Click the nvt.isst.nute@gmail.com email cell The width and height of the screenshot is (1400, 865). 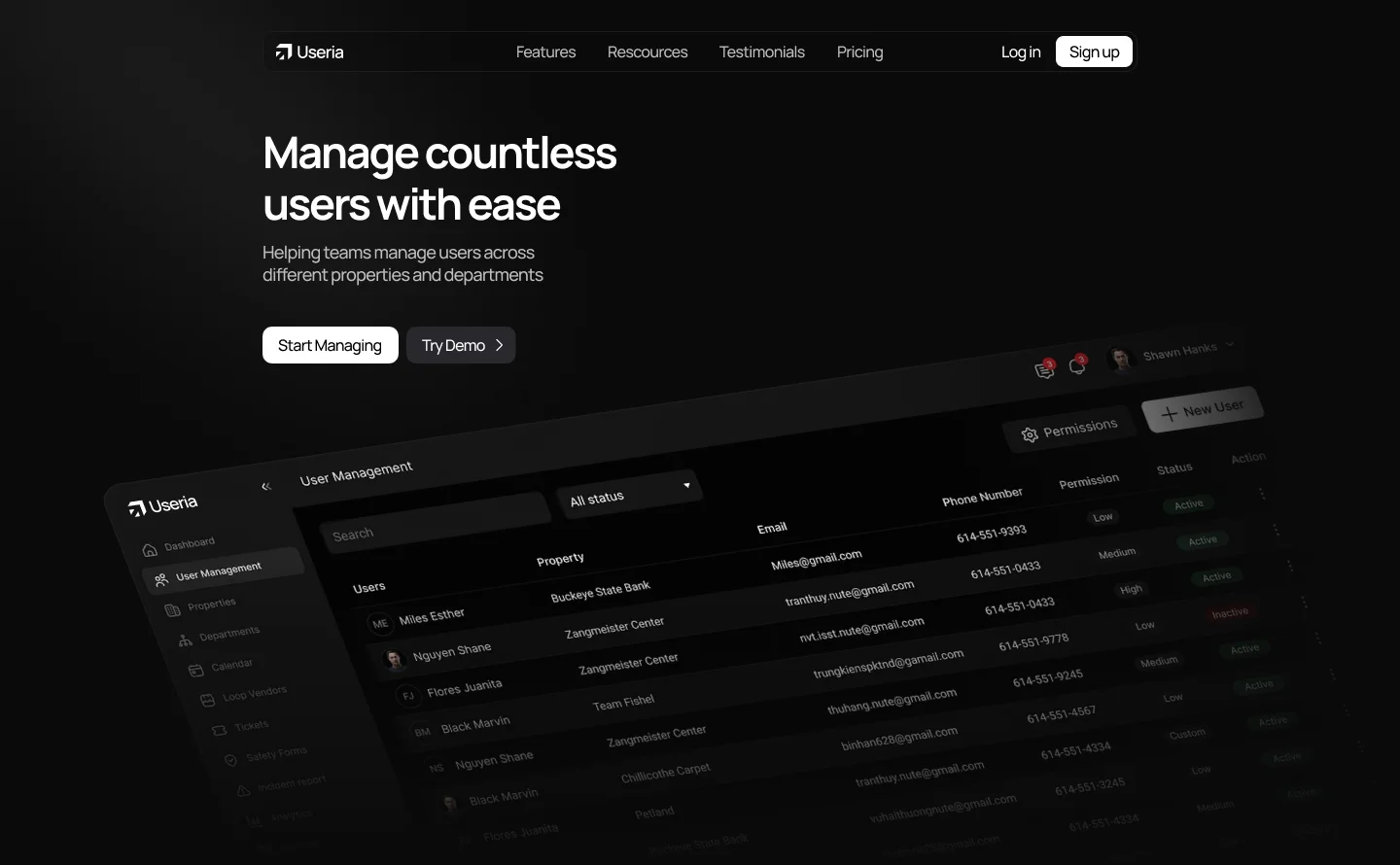click(861, 630)
